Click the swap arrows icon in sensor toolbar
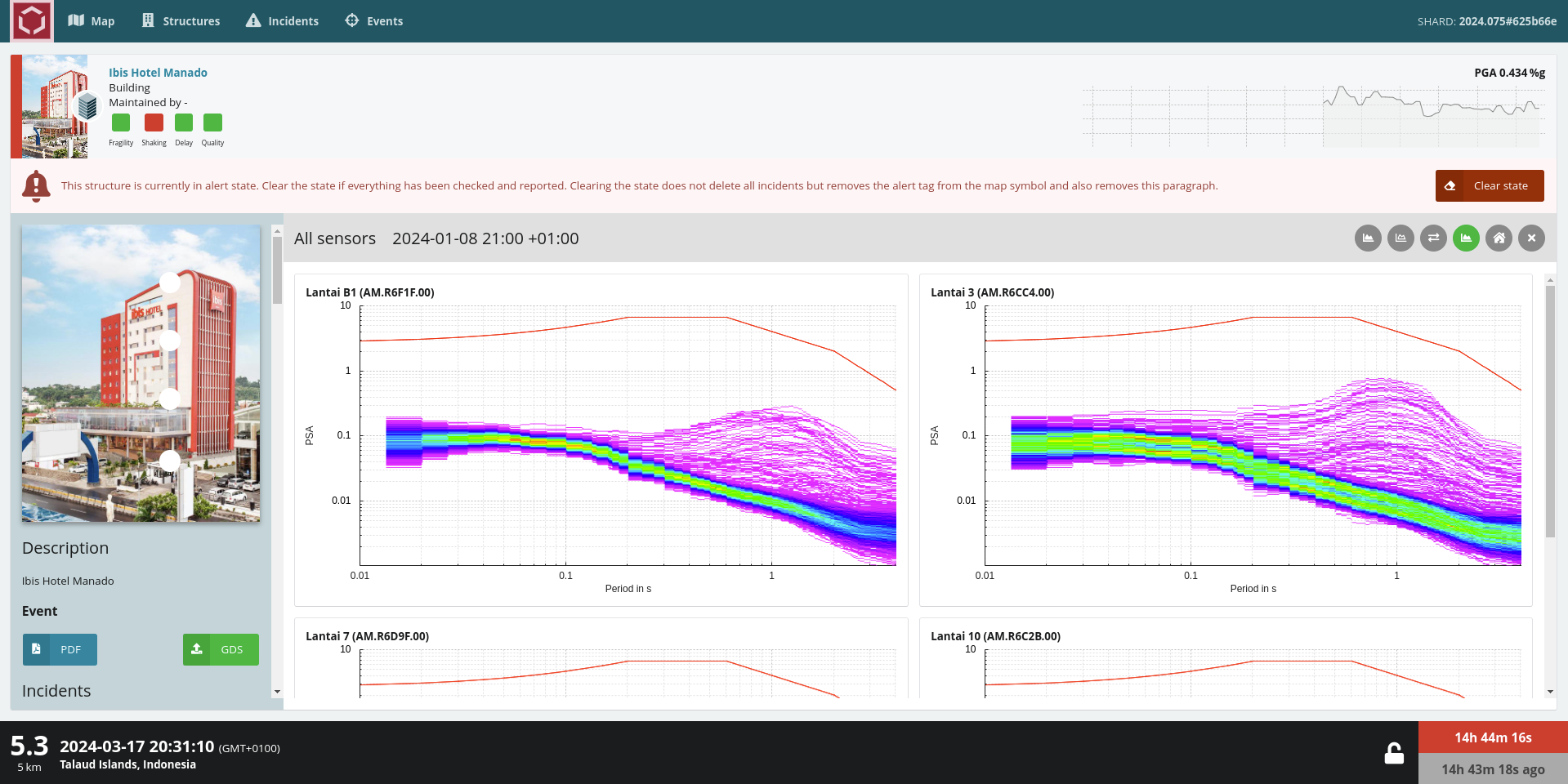Viewport: 1568px width, 784px height. (1433, 238)
